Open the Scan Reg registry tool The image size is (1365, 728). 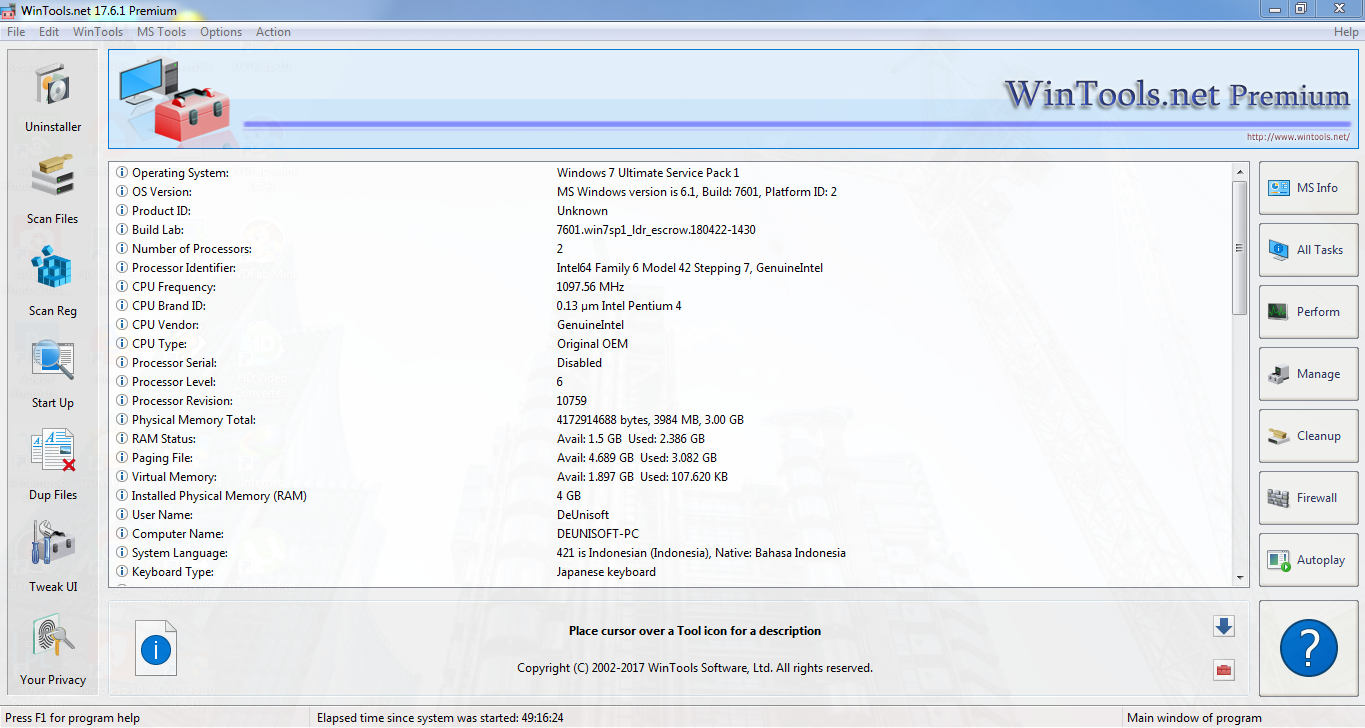(x=53, y=281)
